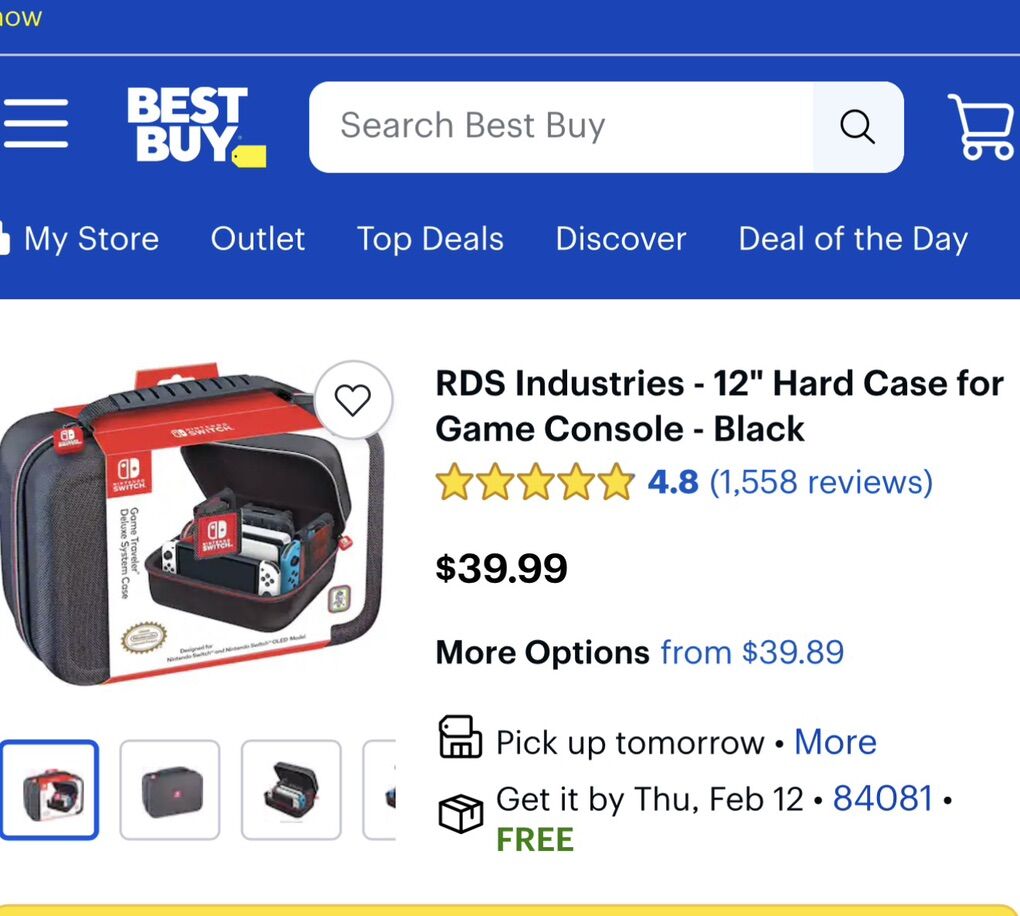This screenshot has width=1020, height=916.
Task: Open the My Store menu item
Action: (x=91, y=239)
